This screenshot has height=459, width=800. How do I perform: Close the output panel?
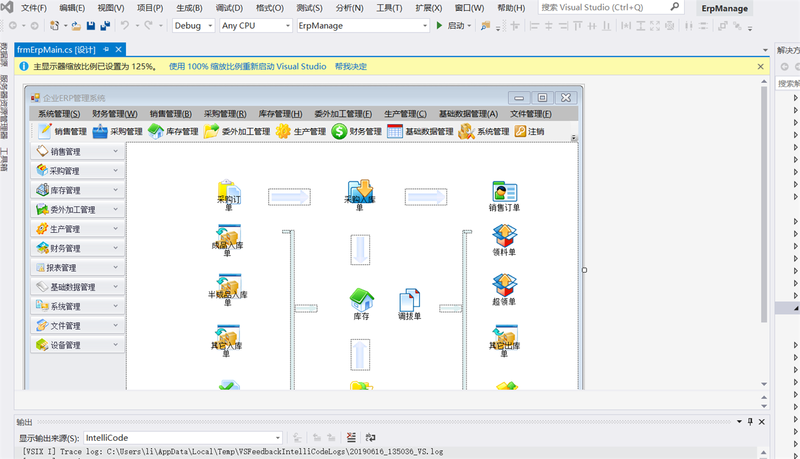pyautogui.click(x=761, y=421)
